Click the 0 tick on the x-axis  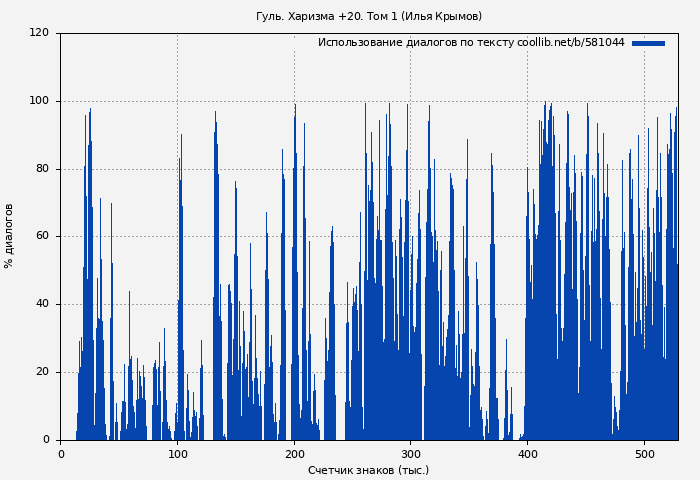click(61, 454)
